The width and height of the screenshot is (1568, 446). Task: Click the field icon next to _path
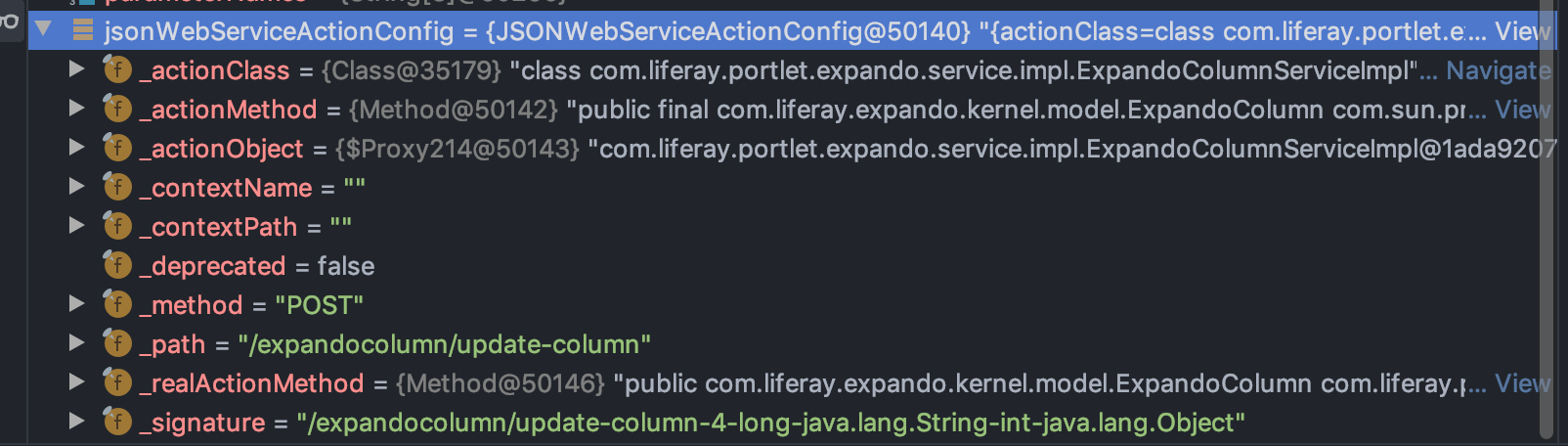click(117, 343)
